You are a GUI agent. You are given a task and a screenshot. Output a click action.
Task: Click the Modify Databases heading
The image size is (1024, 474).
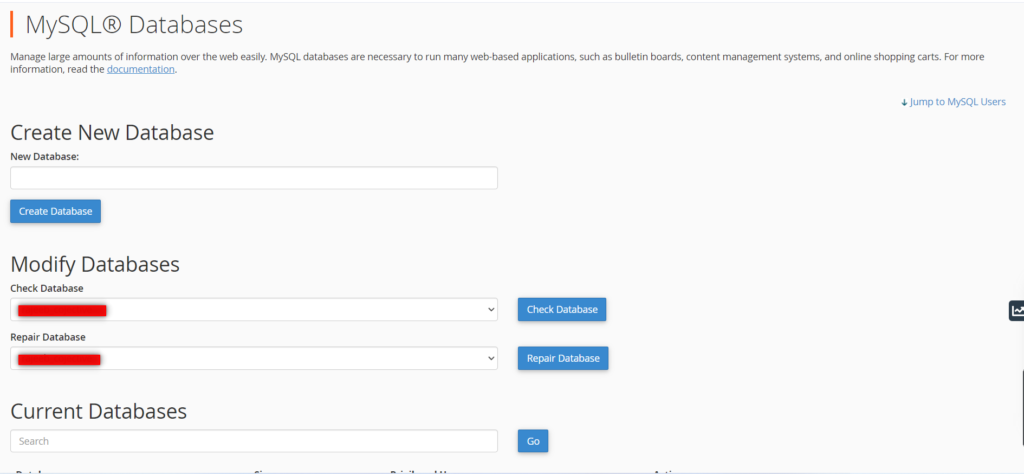(95, 264)
